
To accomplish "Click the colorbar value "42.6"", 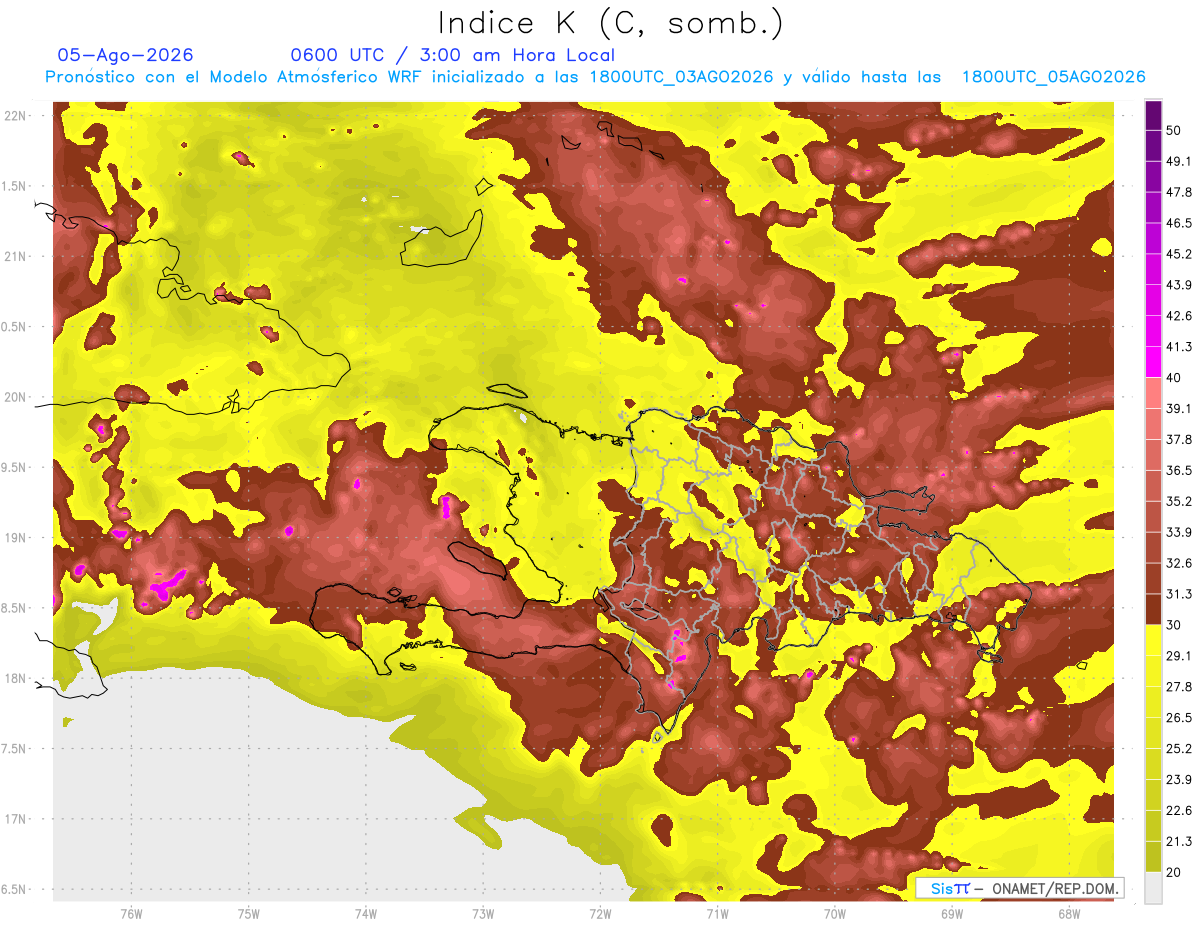I will [x=1178, y=316].
